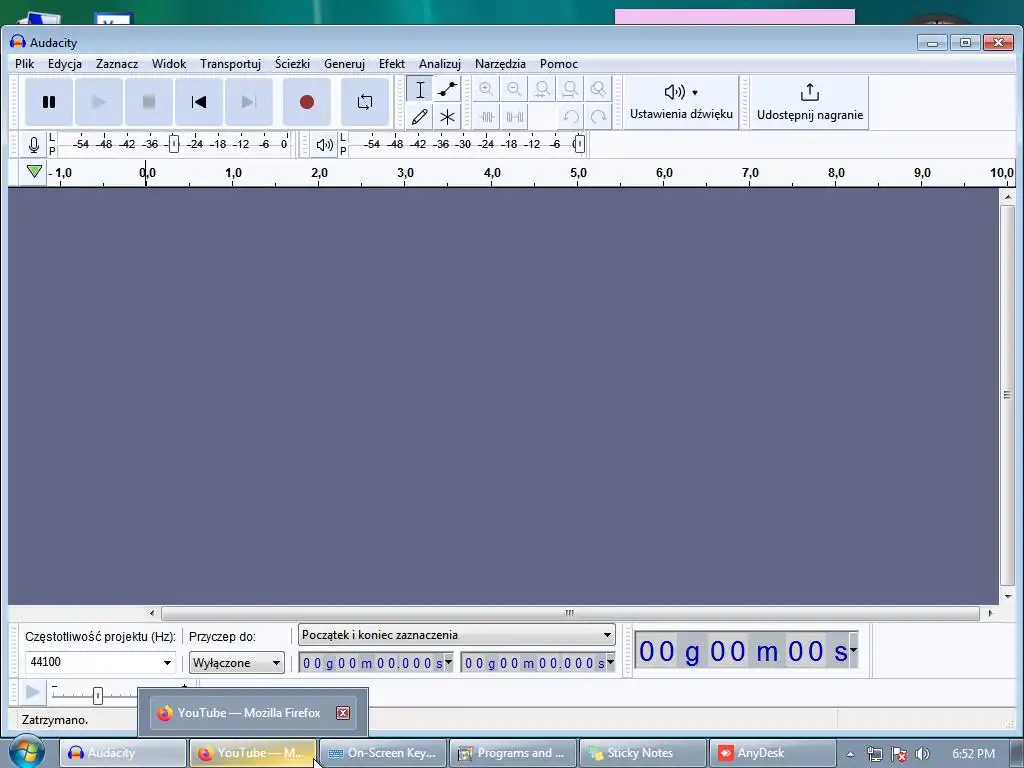Open the Transportuj menu
The height and width of the screenshot is (768, 1024).
point(231,64)
